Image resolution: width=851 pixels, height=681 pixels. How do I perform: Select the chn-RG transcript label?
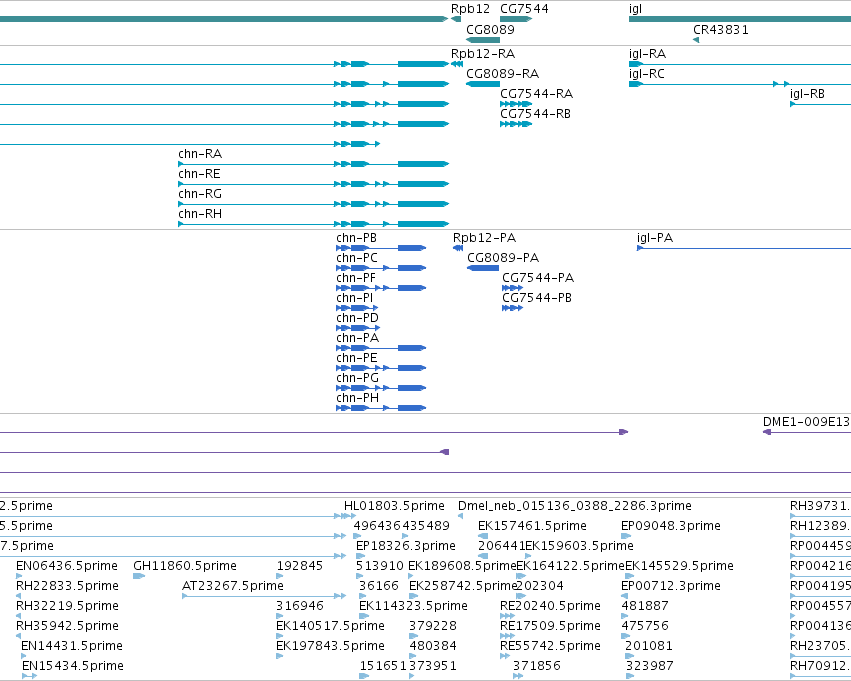tap(200, 194)
